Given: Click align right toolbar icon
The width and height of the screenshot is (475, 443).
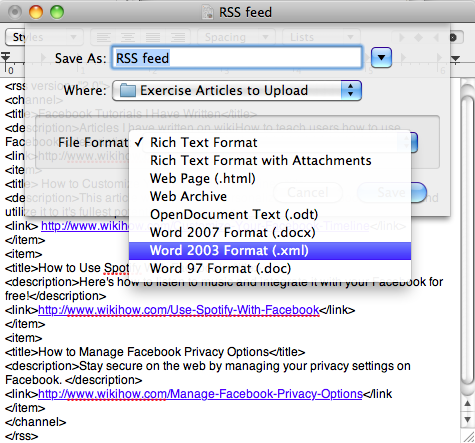Looking at the screenshot, I should point(178,37).
